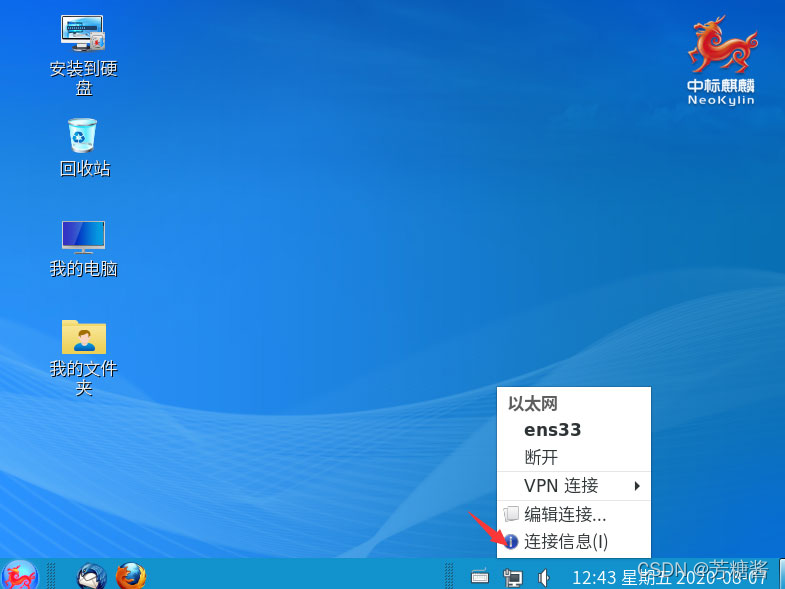The height and width of the screenshot is (589, 785).
Task: Choose 断开 to disconnect the network
Action: pyautogui.click(x=574, y=457)
